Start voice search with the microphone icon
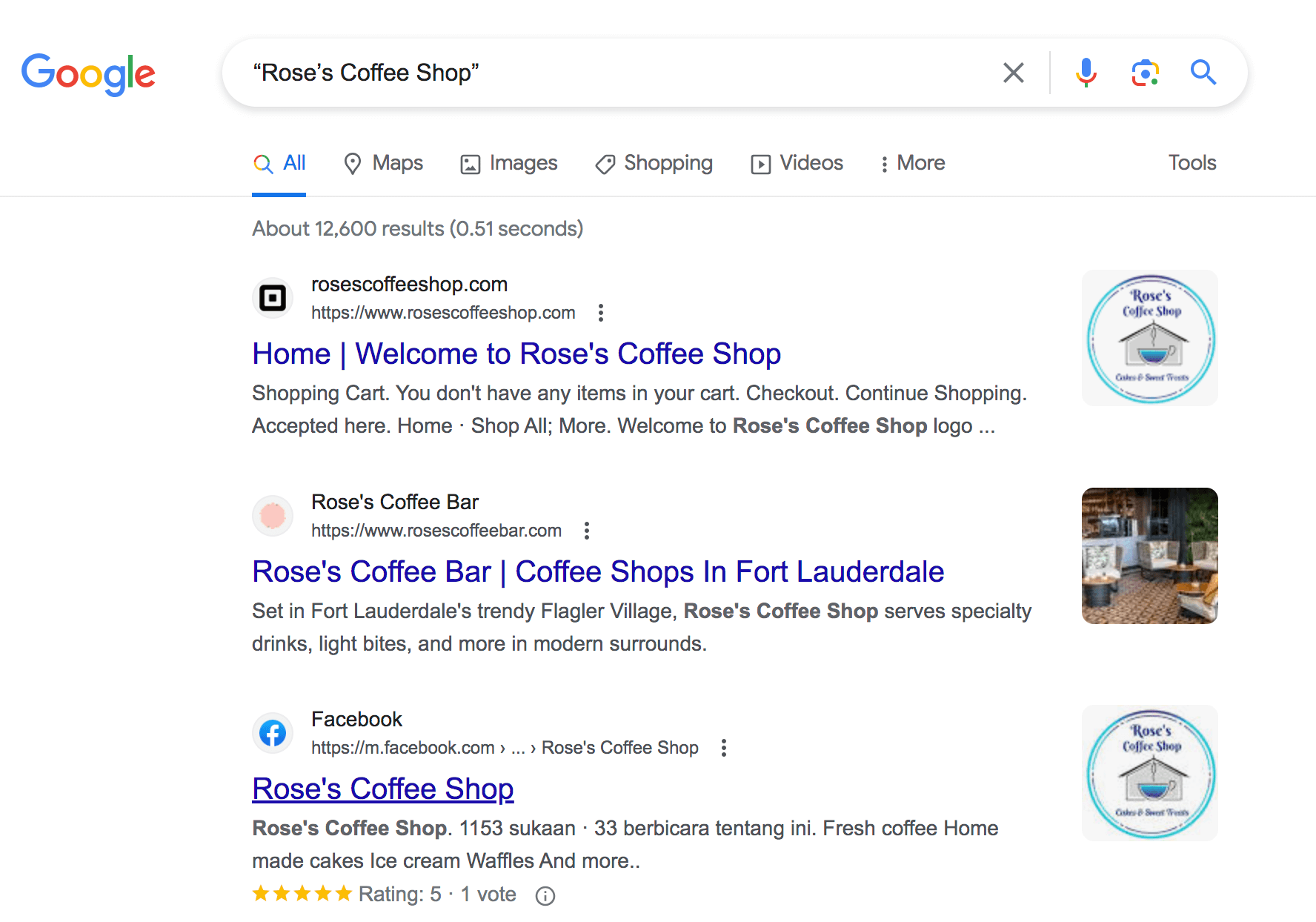The height and width of the screenshot is (922, 1316). pyautogui.click(x=1086, y=72)
